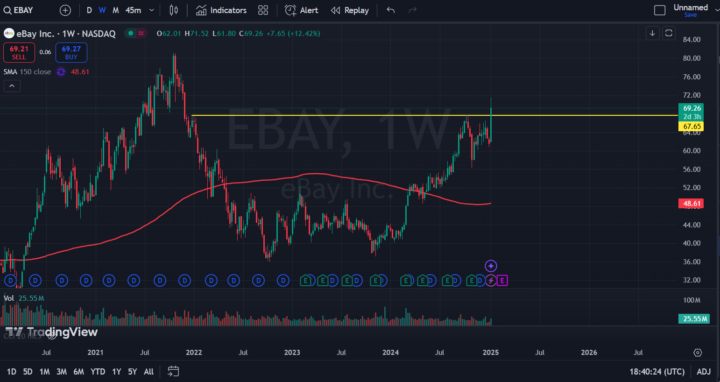Redo the chart action
The image size is (720, 382).
coord(412,10)
